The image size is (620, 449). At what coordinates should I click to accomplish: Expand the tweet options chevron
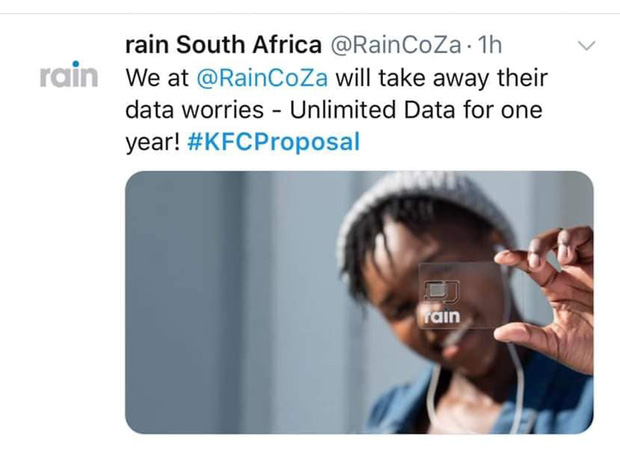[587, 45]
